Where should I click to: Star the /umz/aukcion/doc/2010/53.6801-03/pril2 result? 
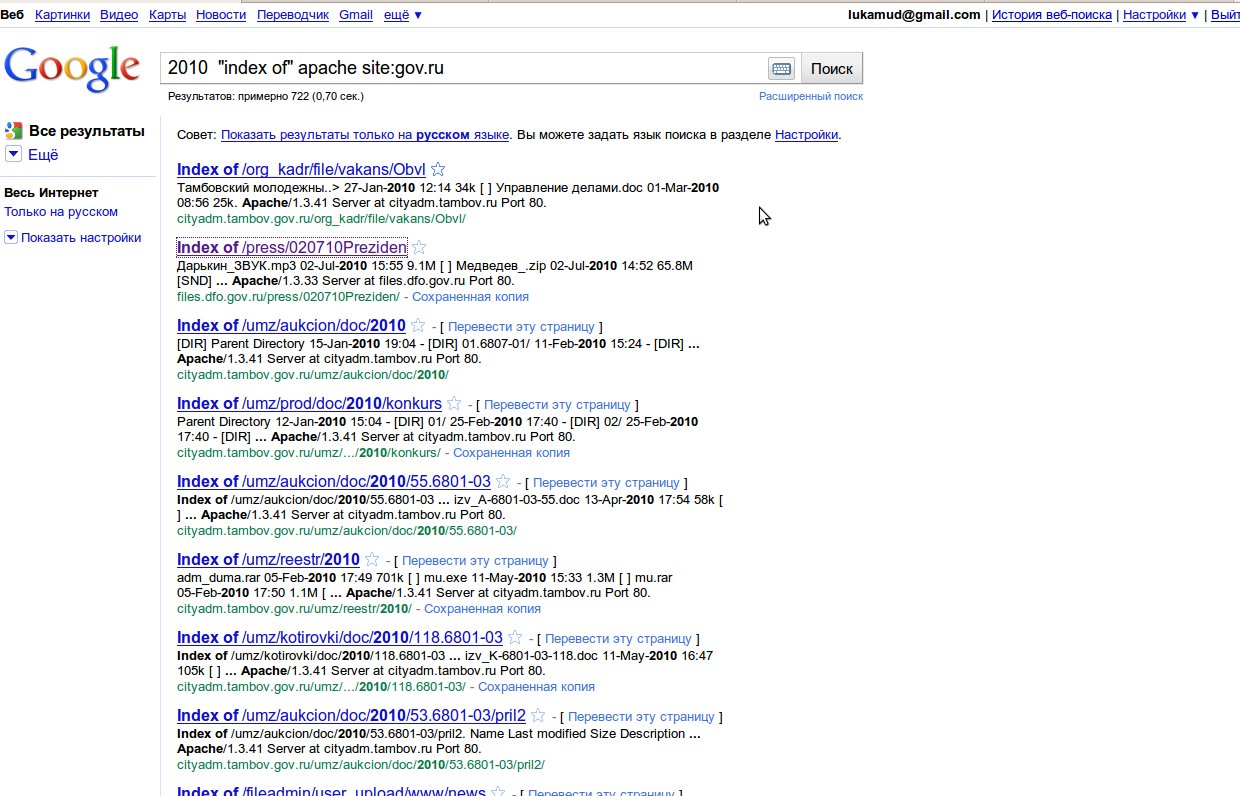538,715
